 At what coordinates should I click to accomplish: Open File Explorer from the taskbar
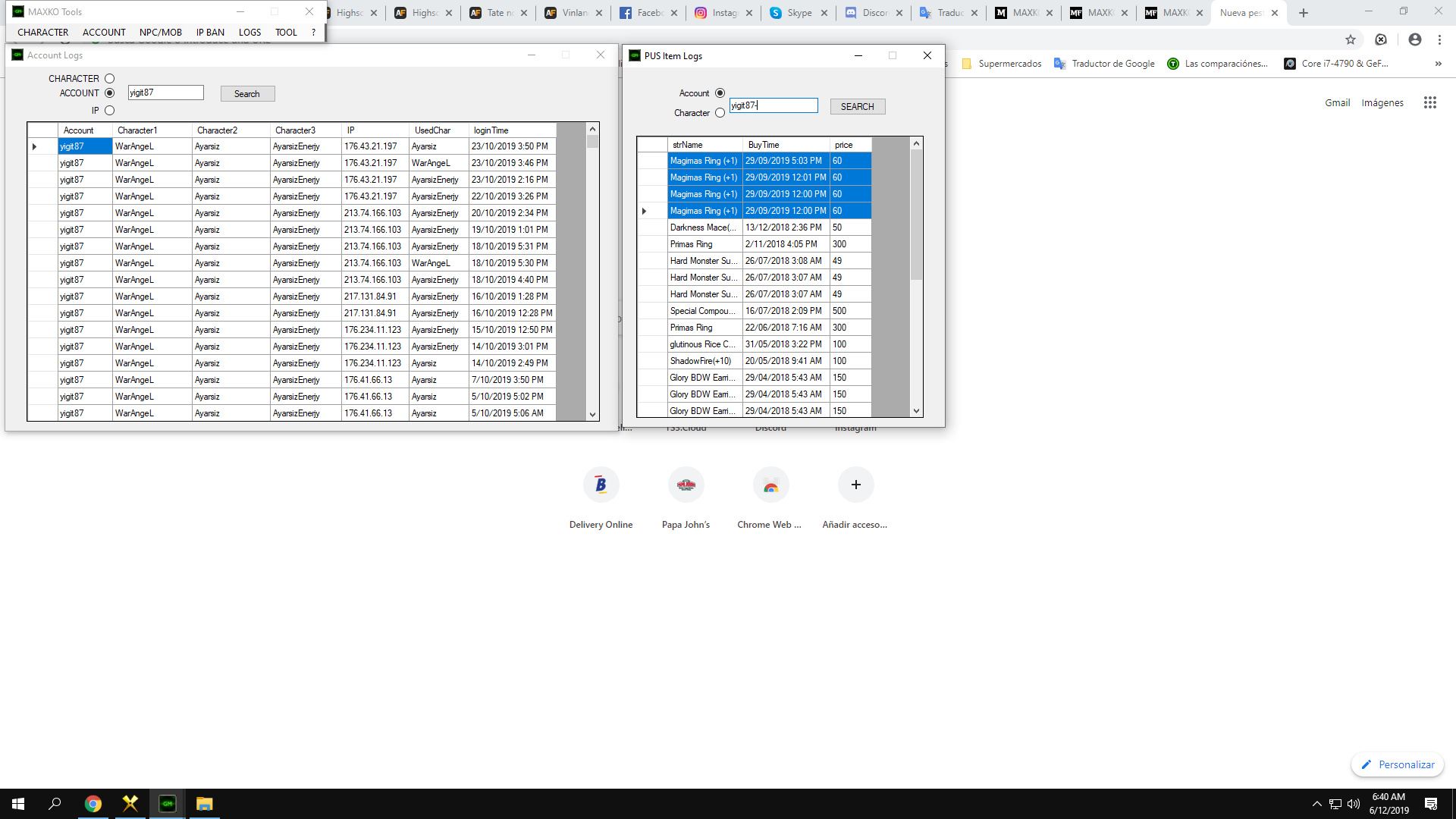point(204,804)
